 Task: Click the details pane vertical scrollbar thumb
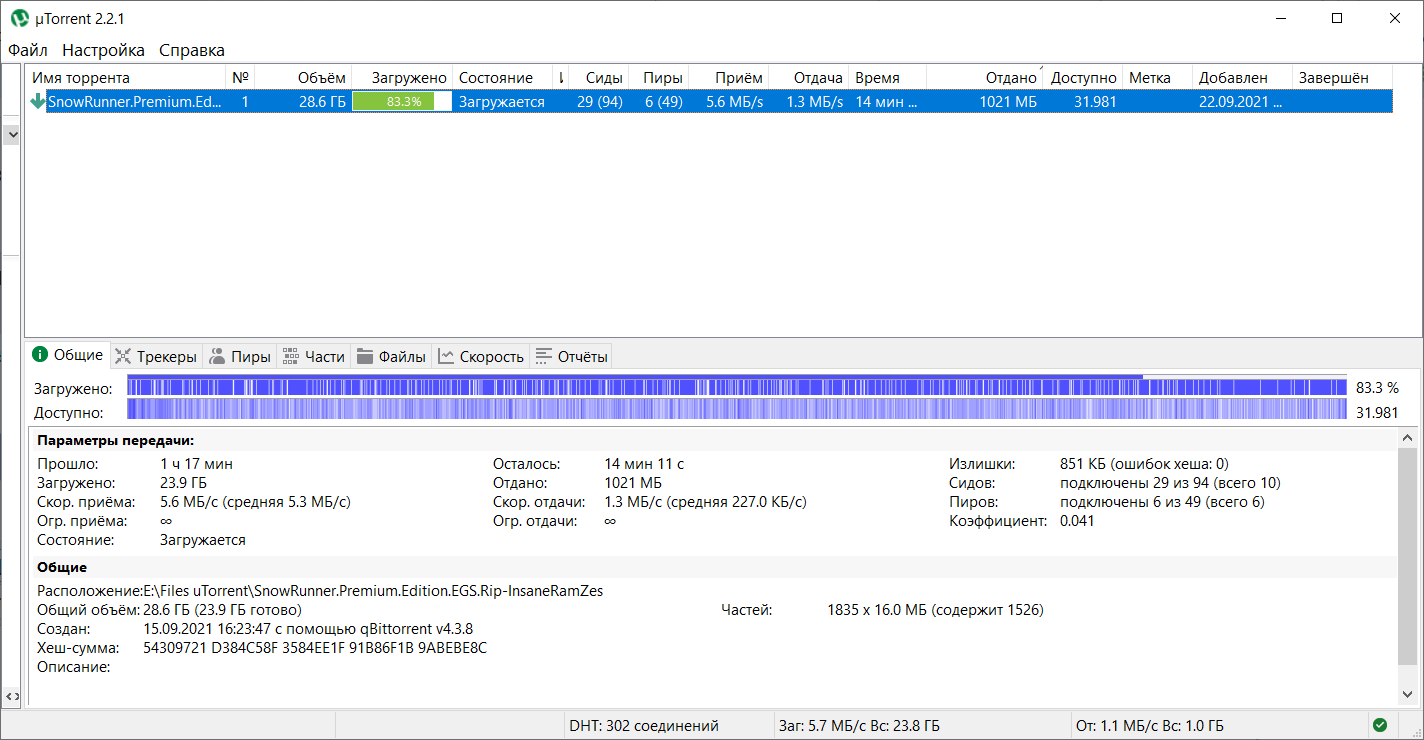pyautogui.click(x=1410, y=555)
